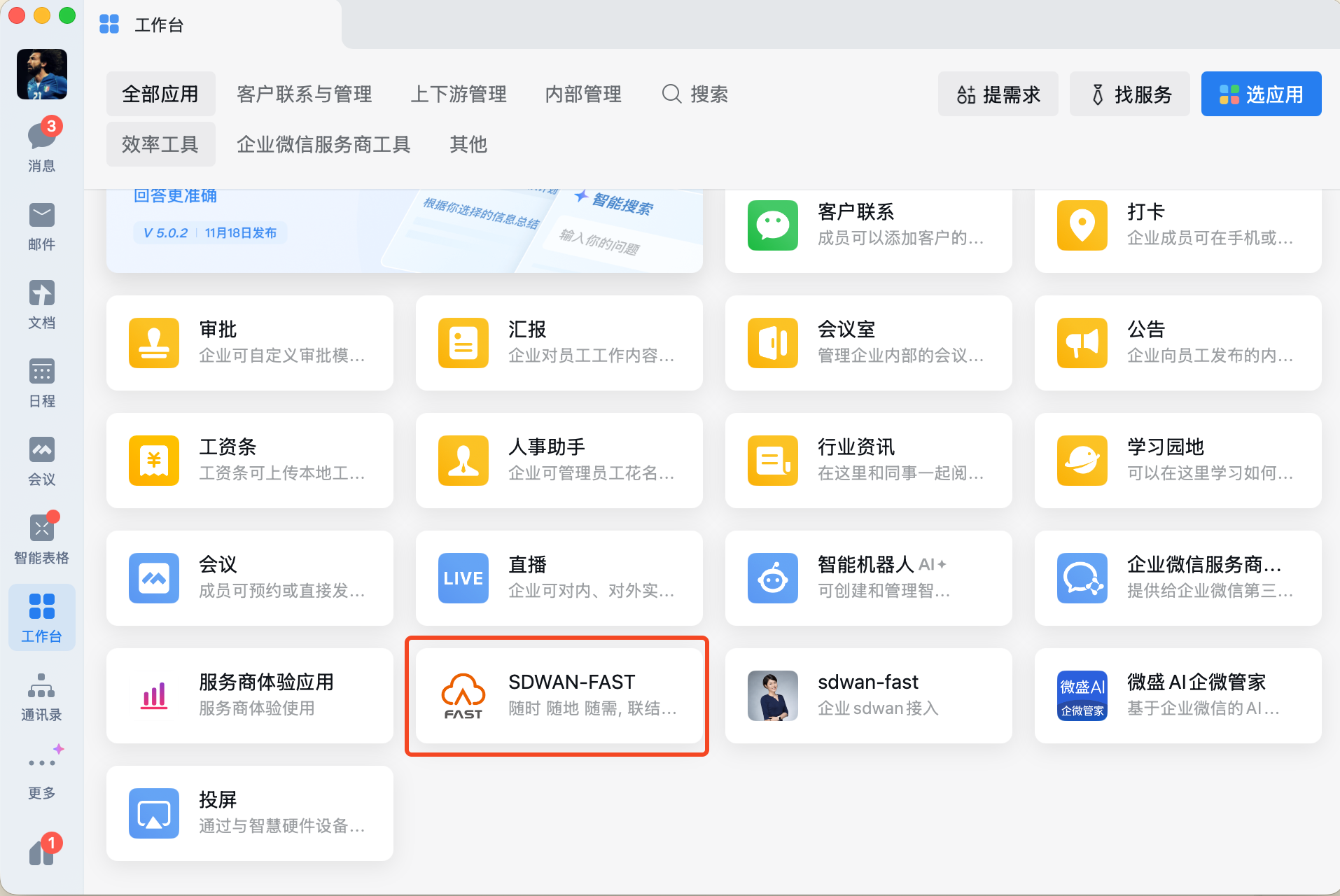Screen dimensions: 1340x896
Task: Click the SDWAN-FAST orange cloud app icon
Action: (x=463, y=695)
